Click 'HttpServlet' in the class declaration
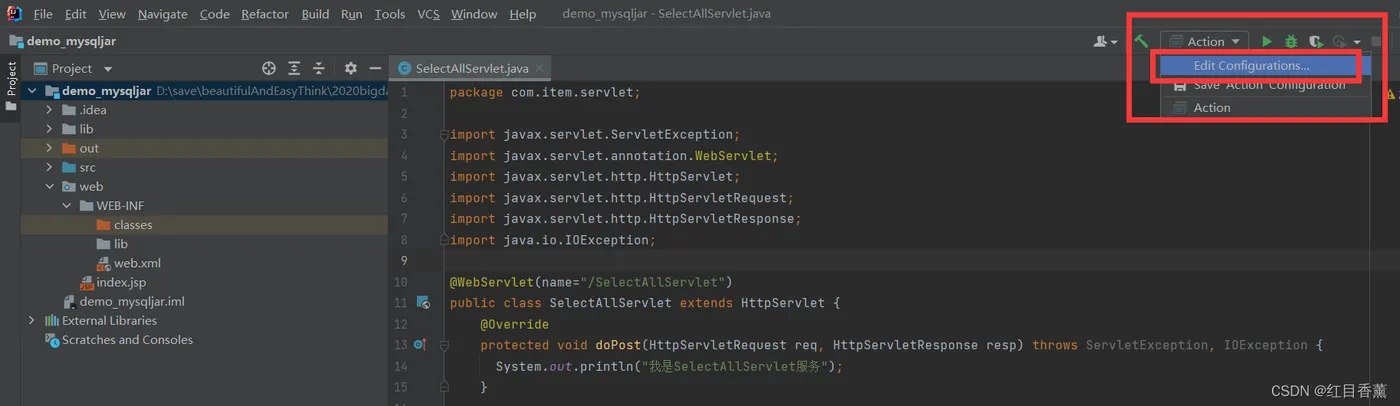1400x406 pixels. point(782,303)
